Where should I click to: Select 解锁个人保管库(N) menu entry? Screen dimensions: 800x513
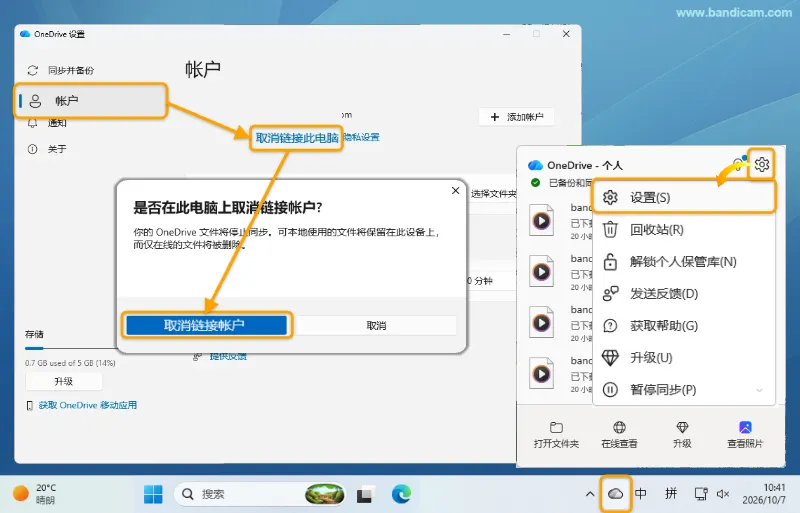[x=684, y=262]
